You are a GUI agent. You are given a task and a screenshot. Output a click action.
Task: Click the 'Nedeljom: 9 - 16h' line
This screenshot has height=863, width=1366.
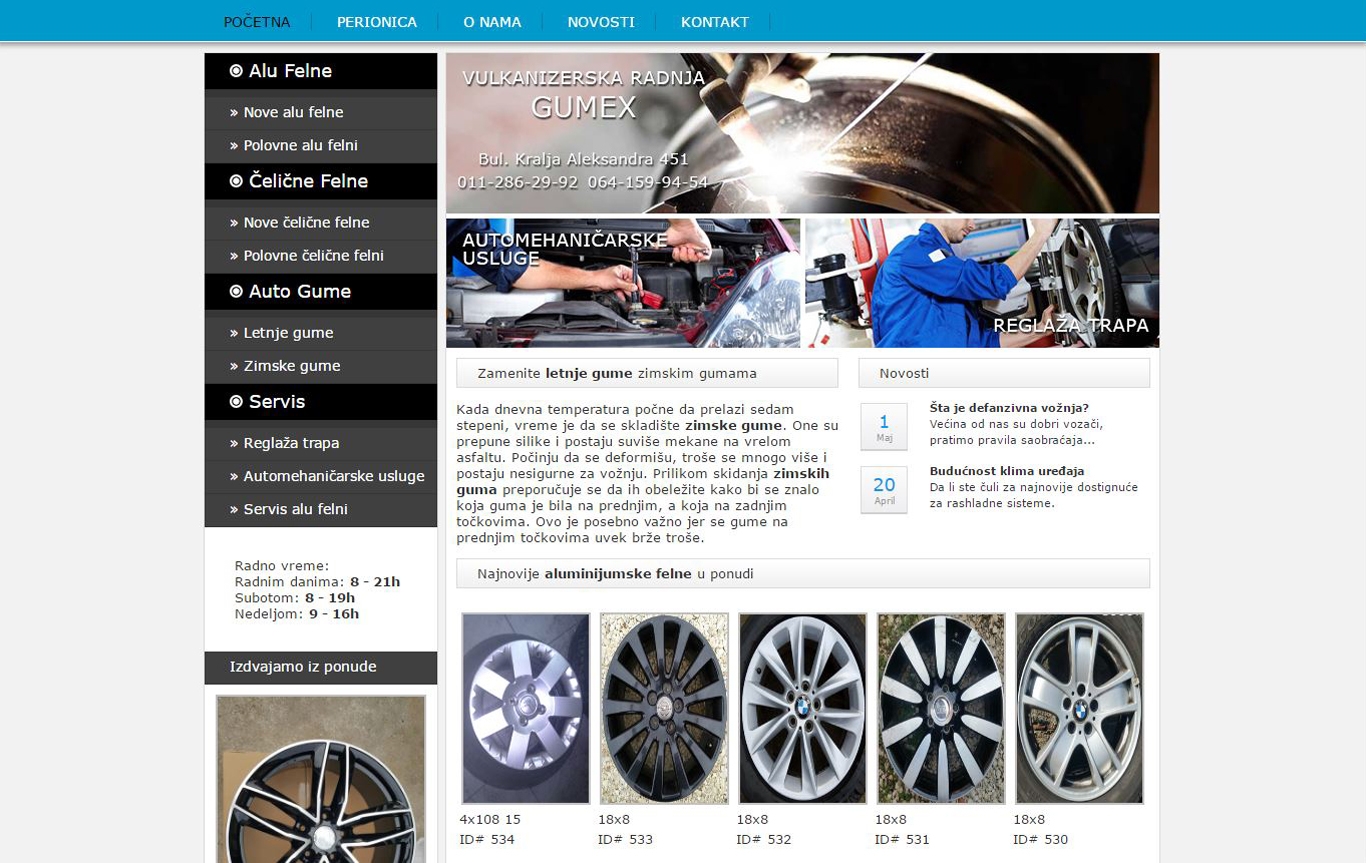pos(297,614)
